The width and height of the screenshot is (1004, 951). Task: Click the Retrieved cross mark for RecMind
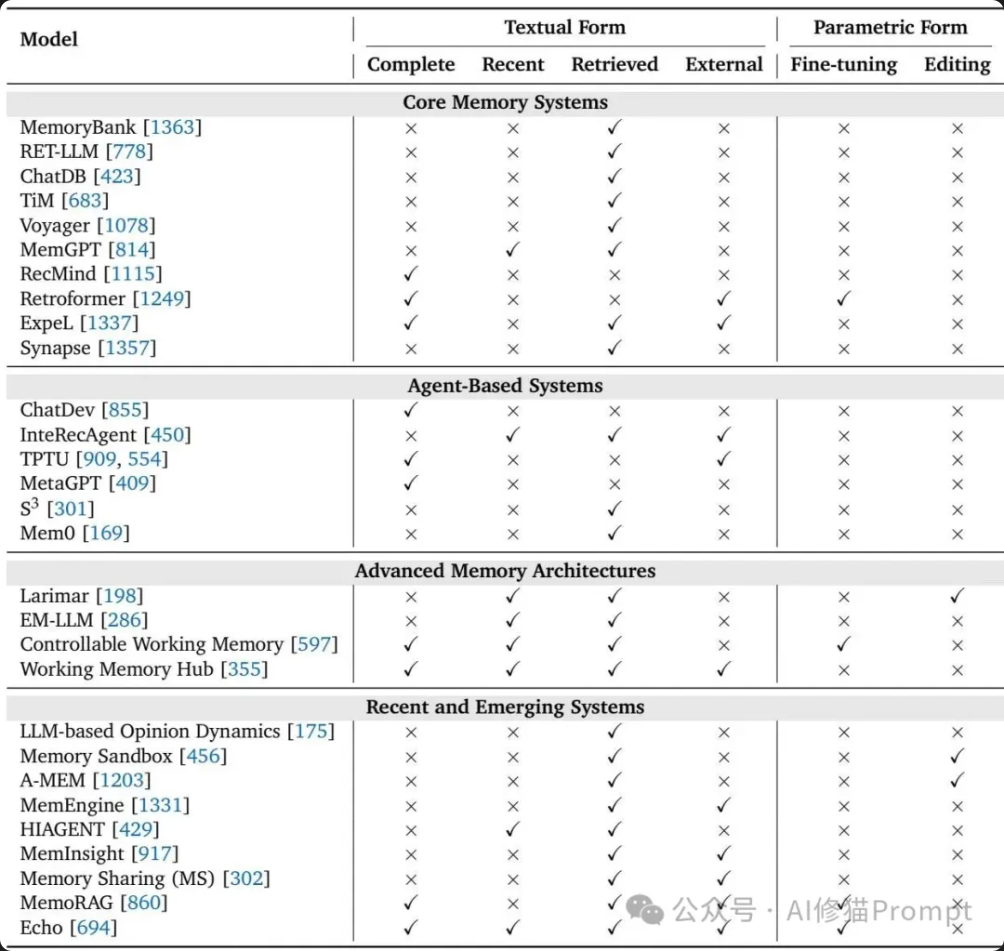tap(614, 275)
